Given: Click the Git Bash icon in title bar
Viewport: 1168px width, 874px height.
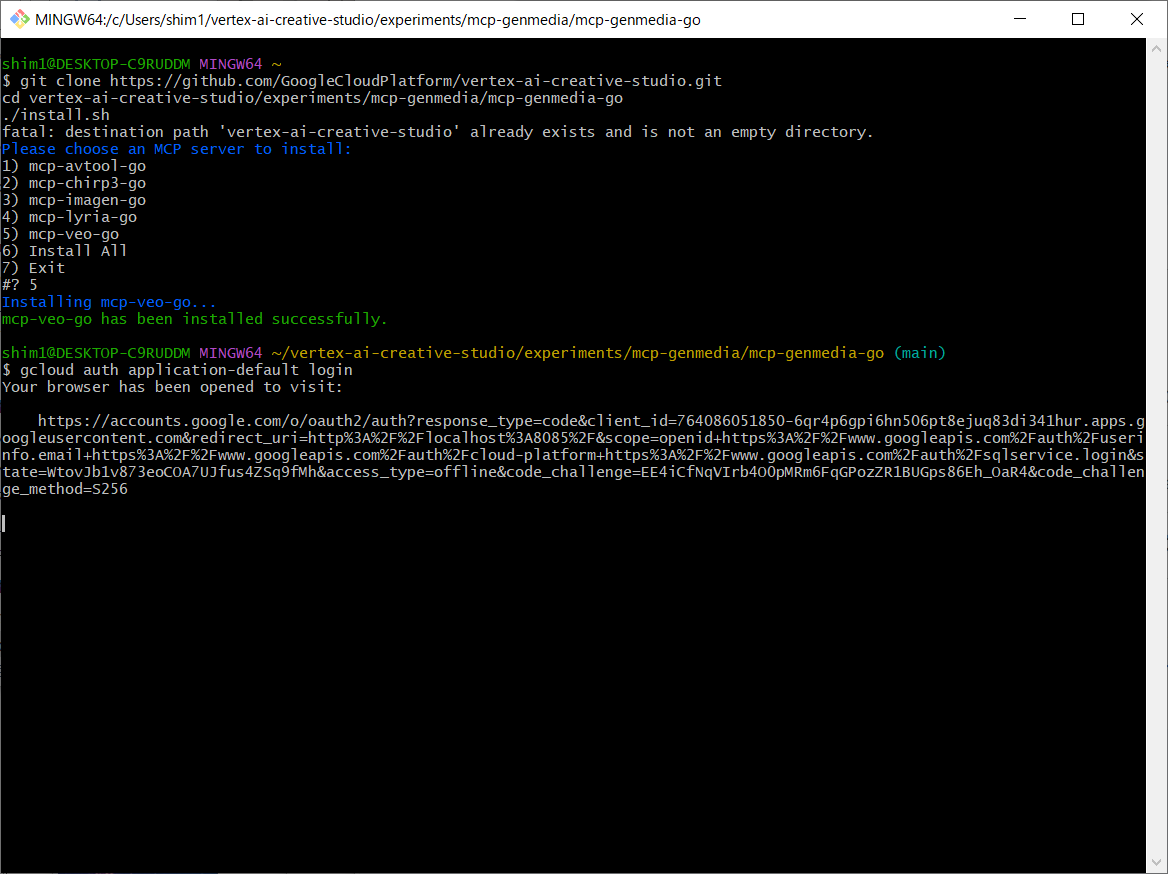Looking at the screenshot, I should [x=18, y=19].
